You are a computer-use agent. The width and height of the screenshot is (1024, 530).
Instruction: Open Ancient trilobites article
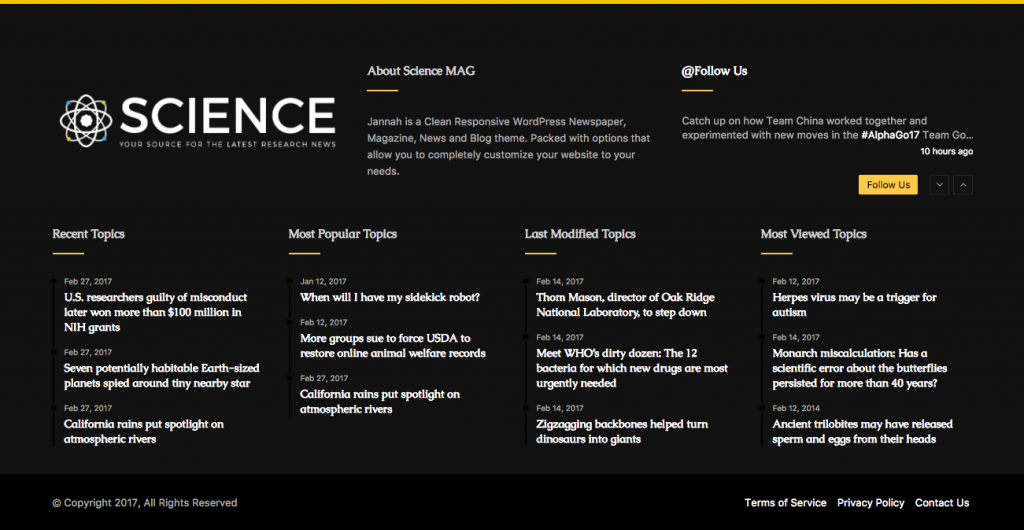pyautogui.click(x=862, y=432)
